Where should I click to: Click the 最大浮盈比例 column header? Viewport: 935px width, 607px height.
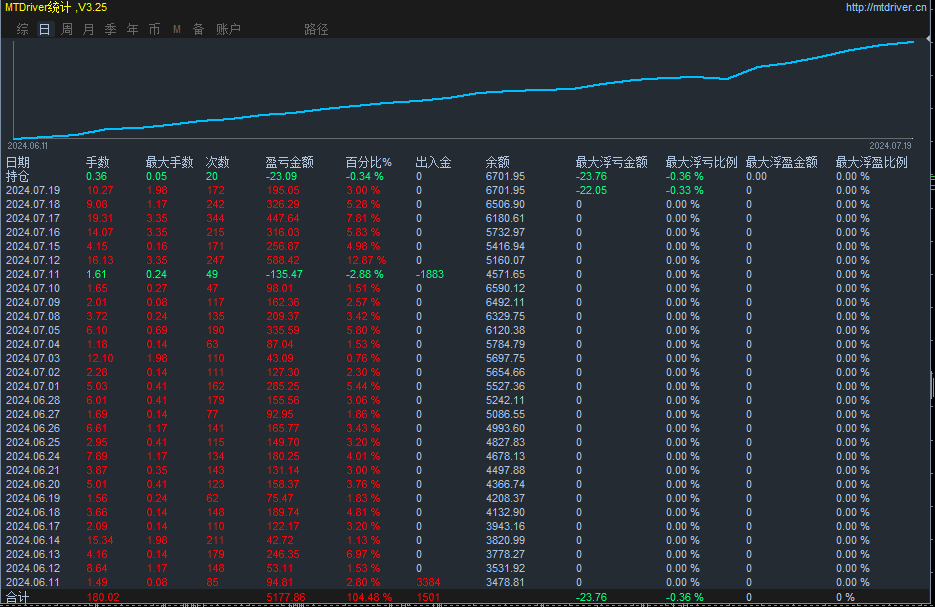point(872,162)
